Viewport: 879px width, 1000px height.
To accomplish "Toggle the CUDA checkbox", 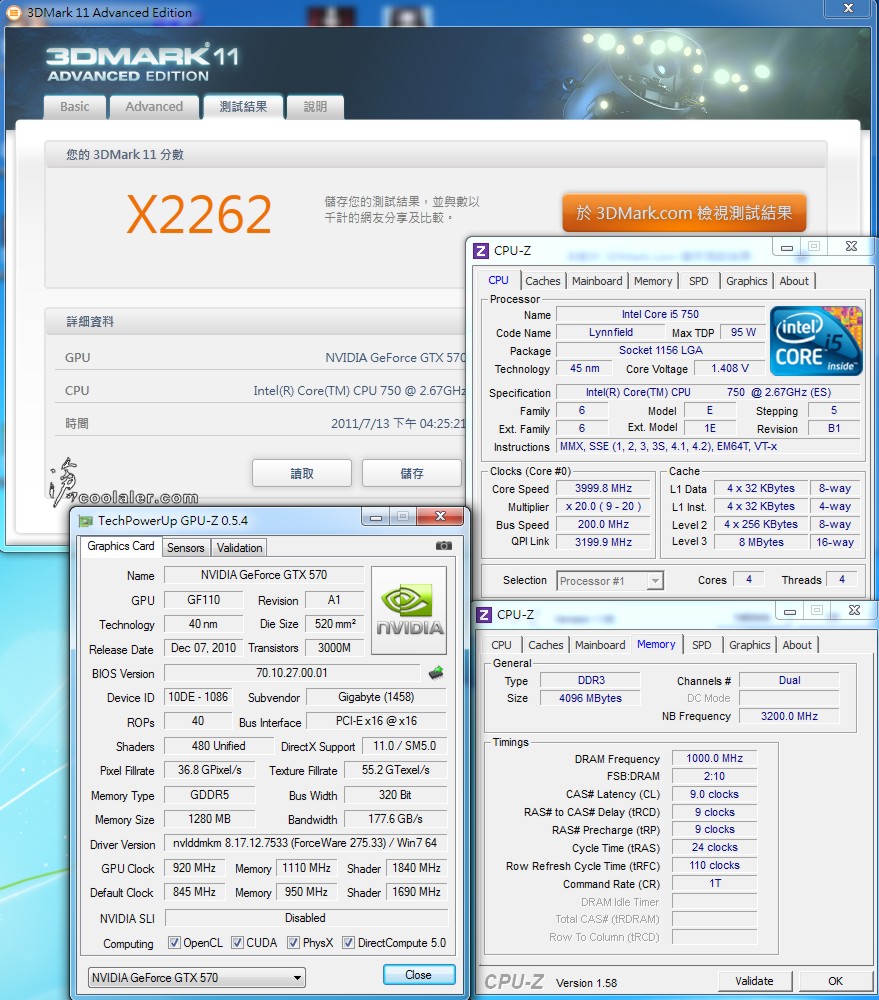I will pyautogui.click(x=237, y=943).
